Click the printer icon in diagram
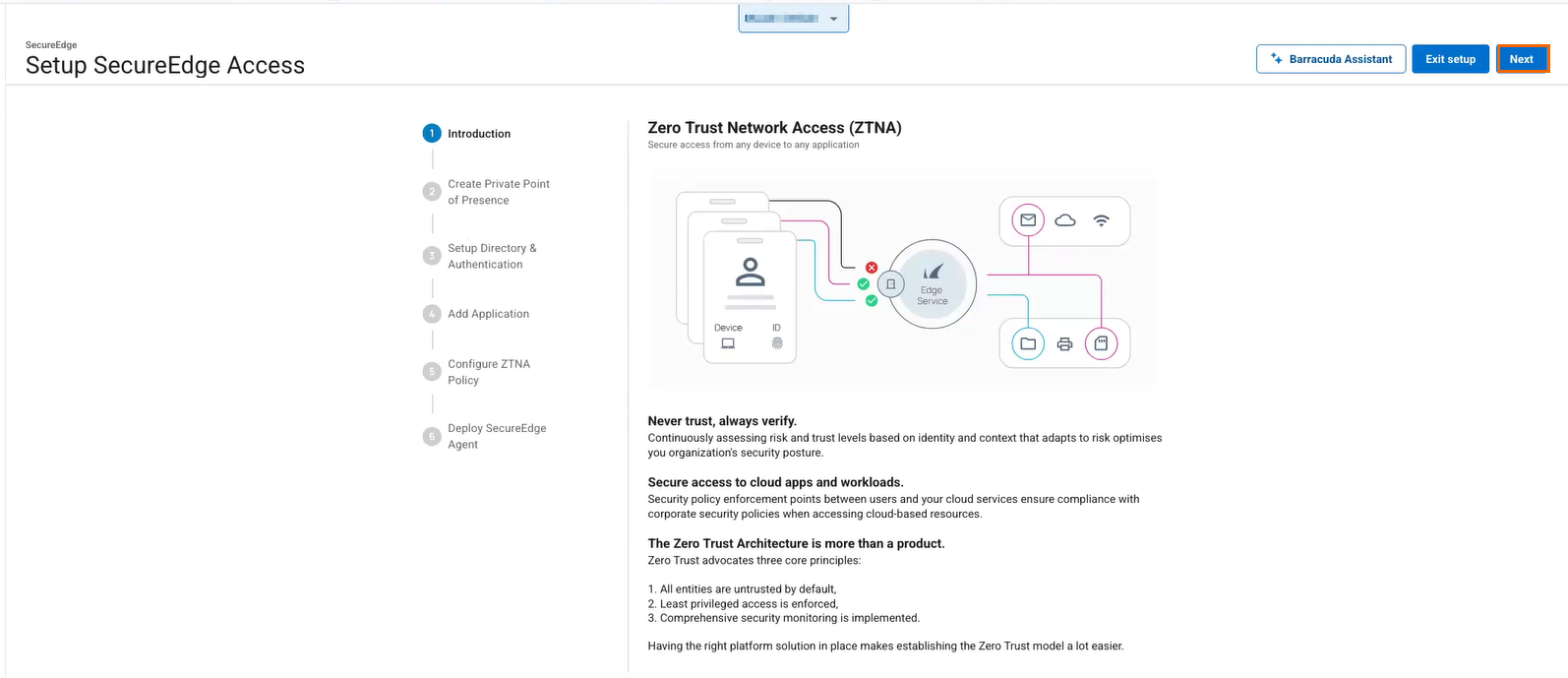The height and width of the screenshot is (678, 1568). (x=1064, y=343)
